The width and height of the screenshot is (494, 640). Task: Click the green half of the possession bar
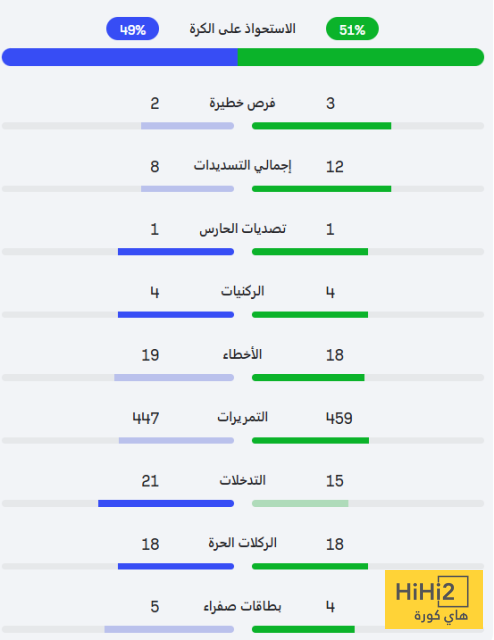361,57
